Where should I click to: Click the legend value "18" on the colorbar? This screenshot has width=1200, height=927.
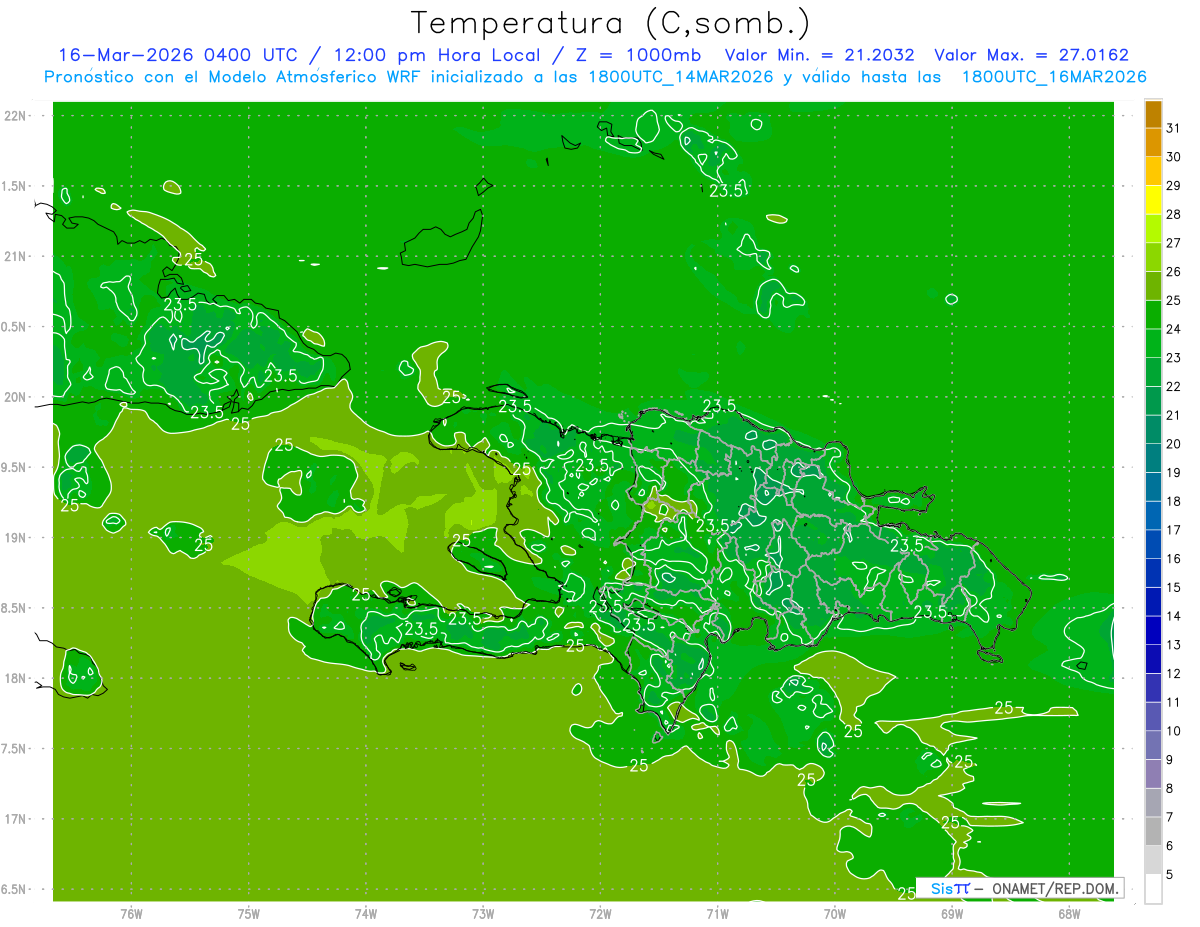1174,501
